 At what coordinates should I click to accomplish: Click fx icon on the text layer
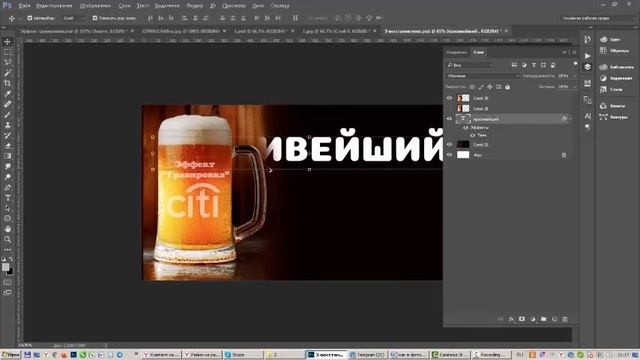point(564,119)
